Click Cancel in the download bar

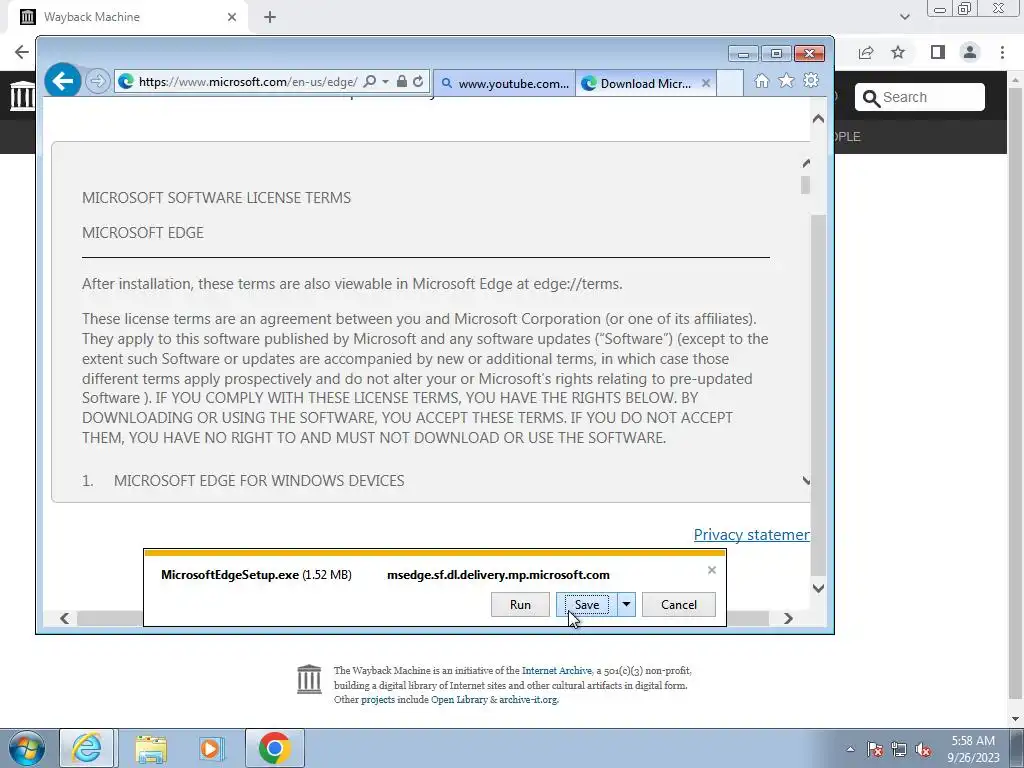[x=679, y=605]
